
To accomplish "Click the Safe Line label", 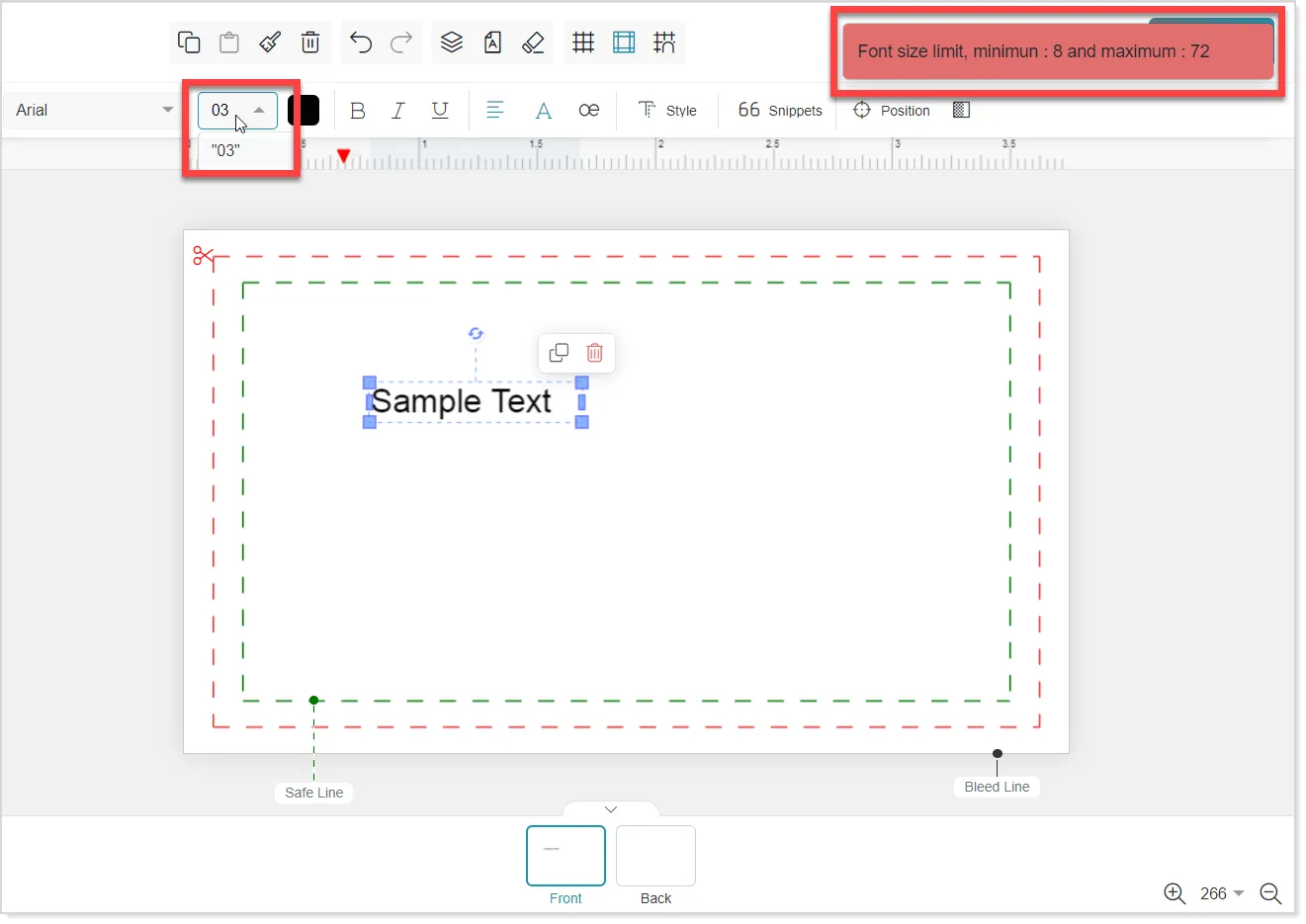I will tap(314, 793).
